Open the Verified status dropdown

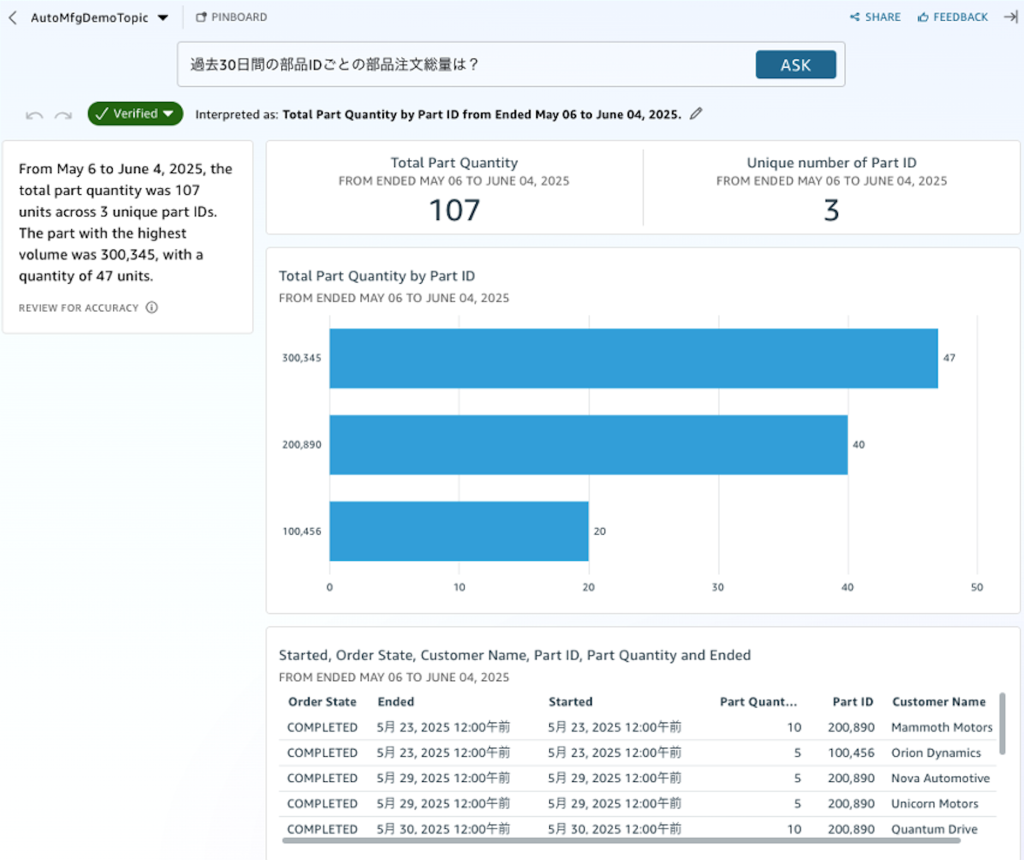(x=135, y=114)
